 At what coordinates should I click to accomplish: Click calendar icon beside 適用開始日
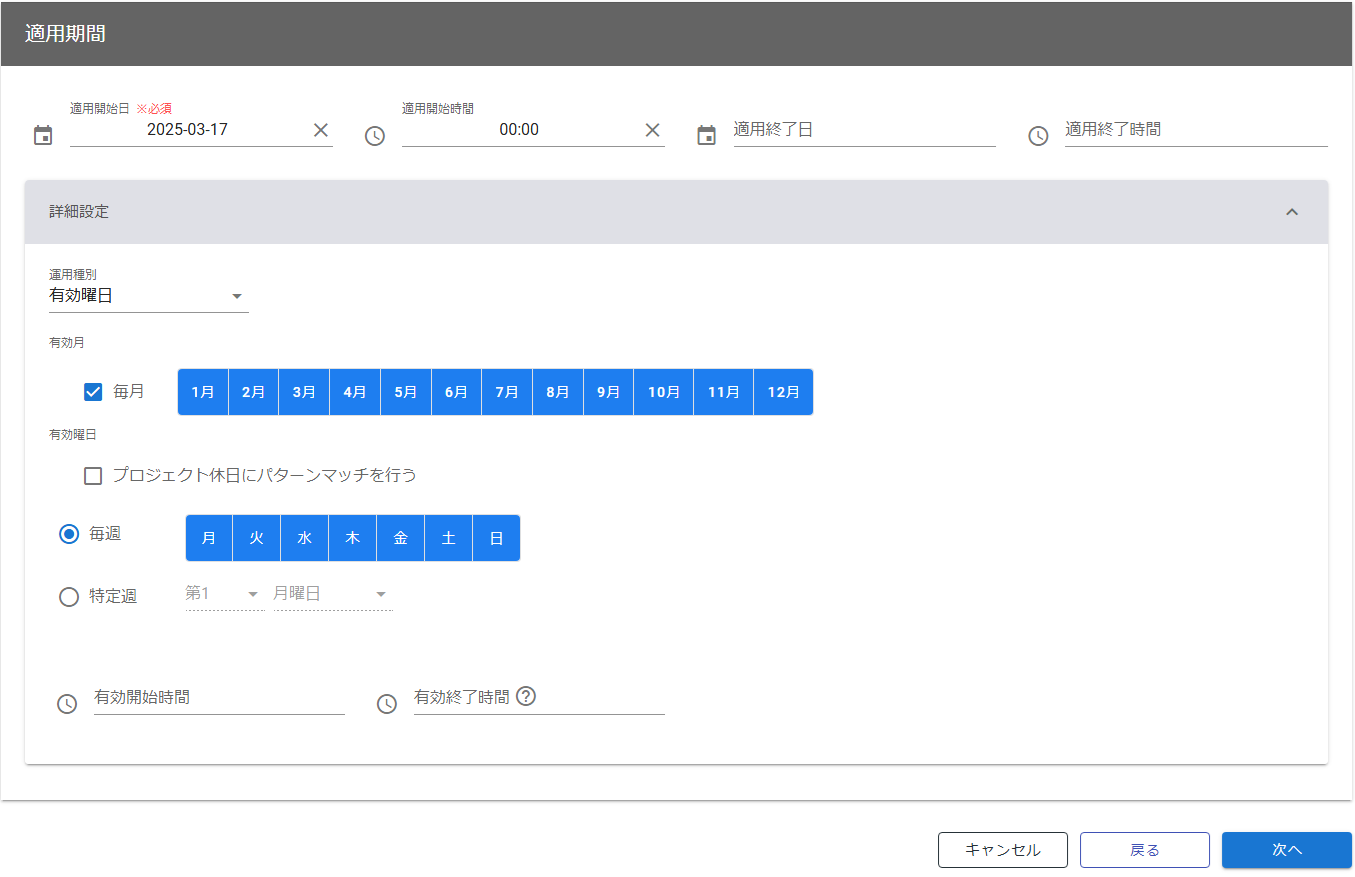[x=43, y=135]
